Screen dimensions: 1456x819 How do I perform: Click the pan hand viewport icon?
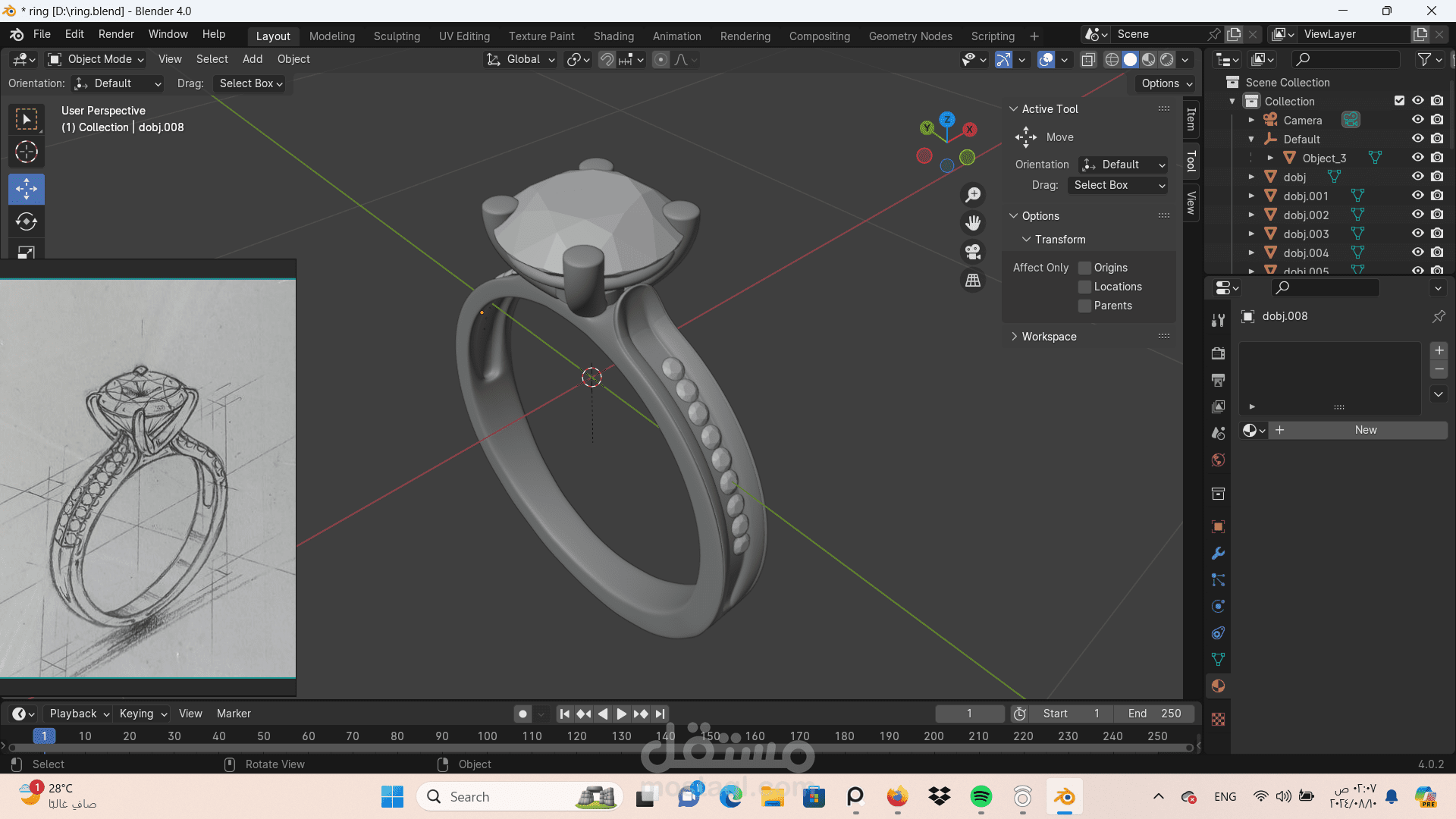[973, 223]
